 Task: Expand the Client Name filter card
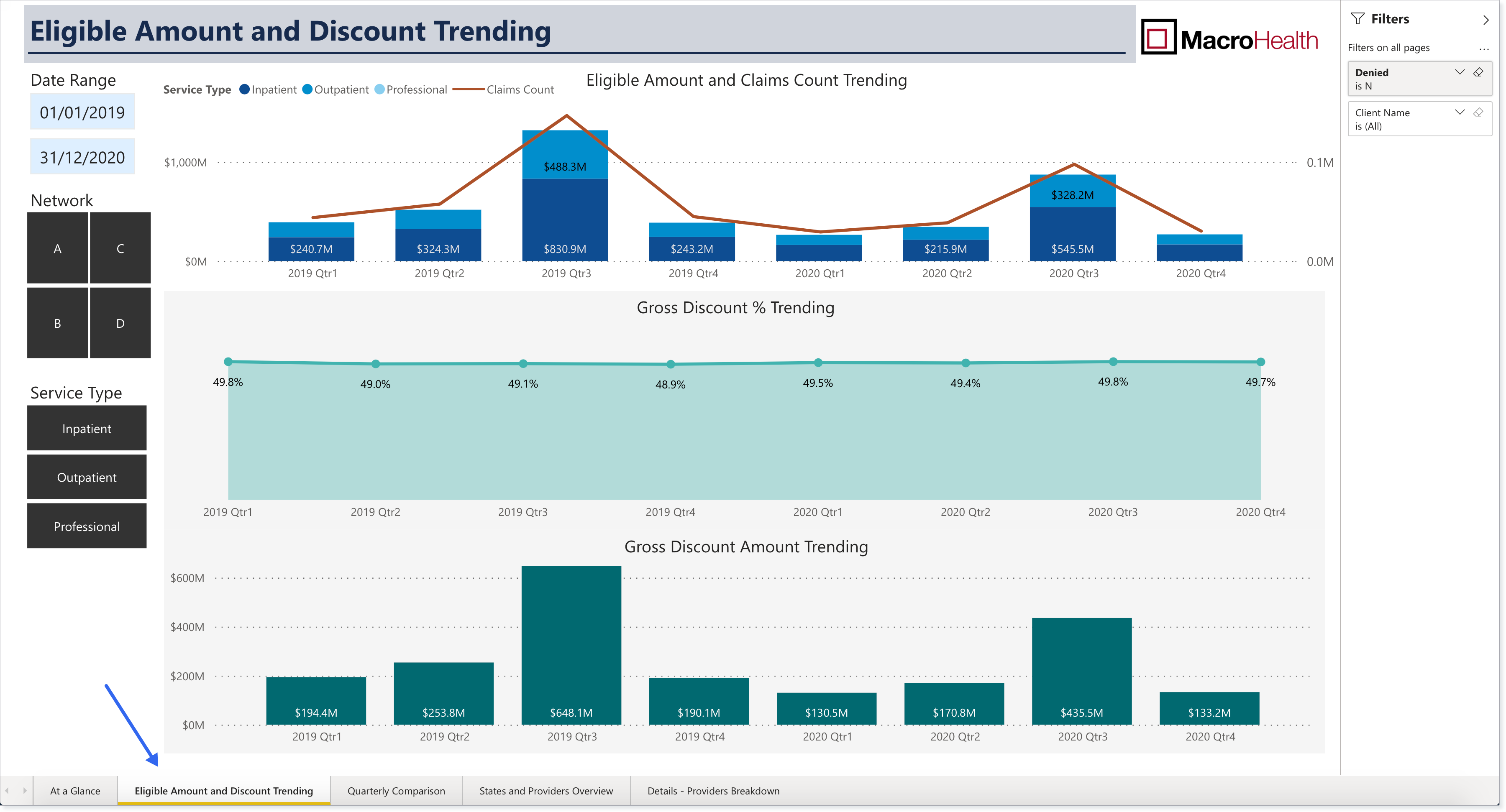click(x=1459, y=113)
